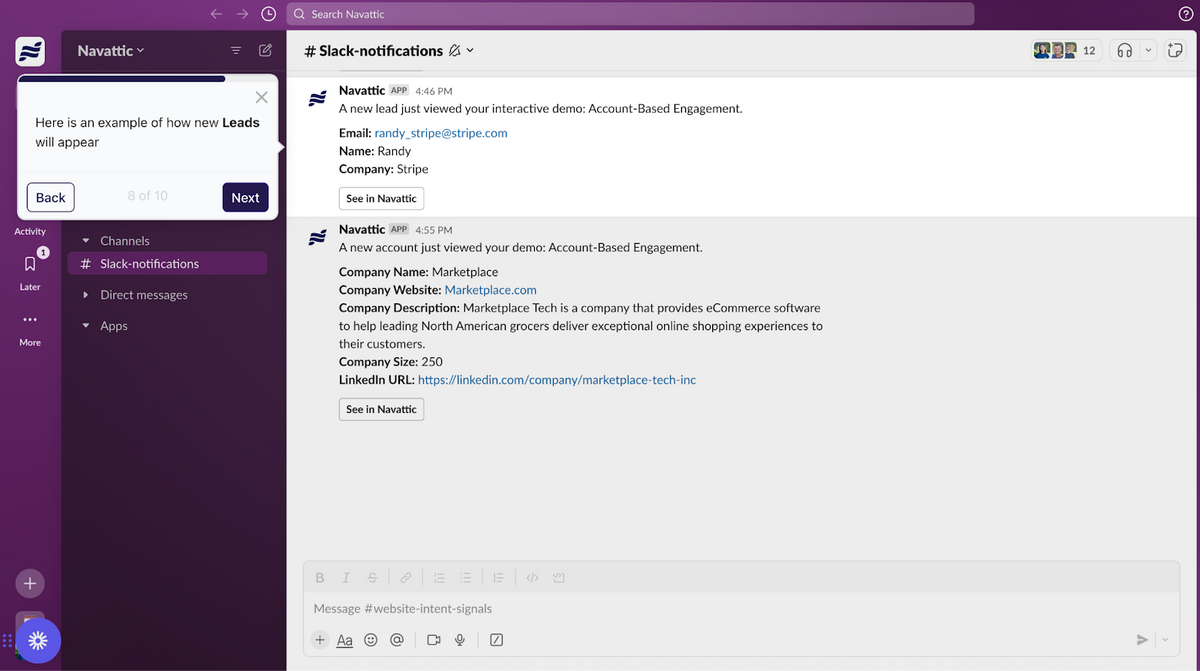Click Next in the tour popup
The height and width of the screenshot is (671, 1200).
pos(245,197)
